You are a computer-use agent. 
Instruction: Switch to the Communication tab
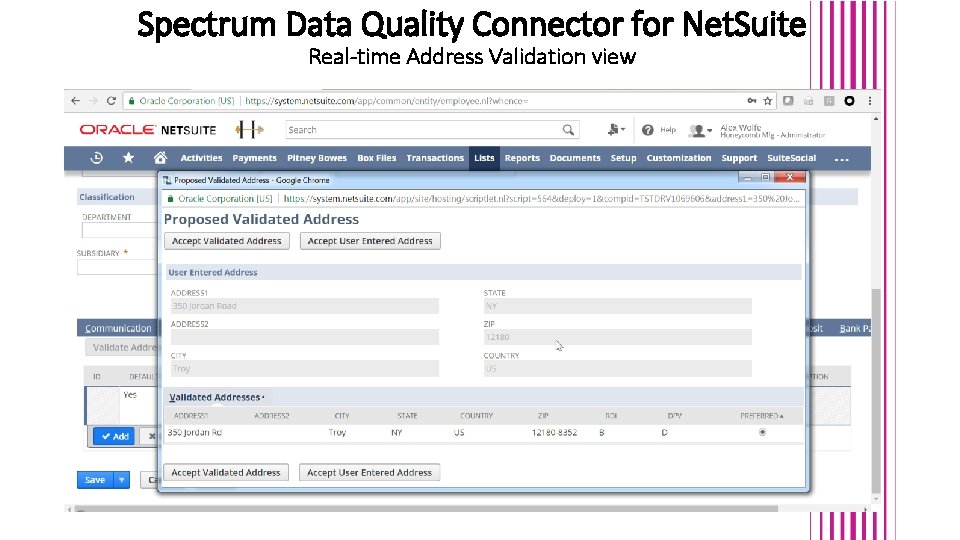pyautogui.click(x=118, y=329)
